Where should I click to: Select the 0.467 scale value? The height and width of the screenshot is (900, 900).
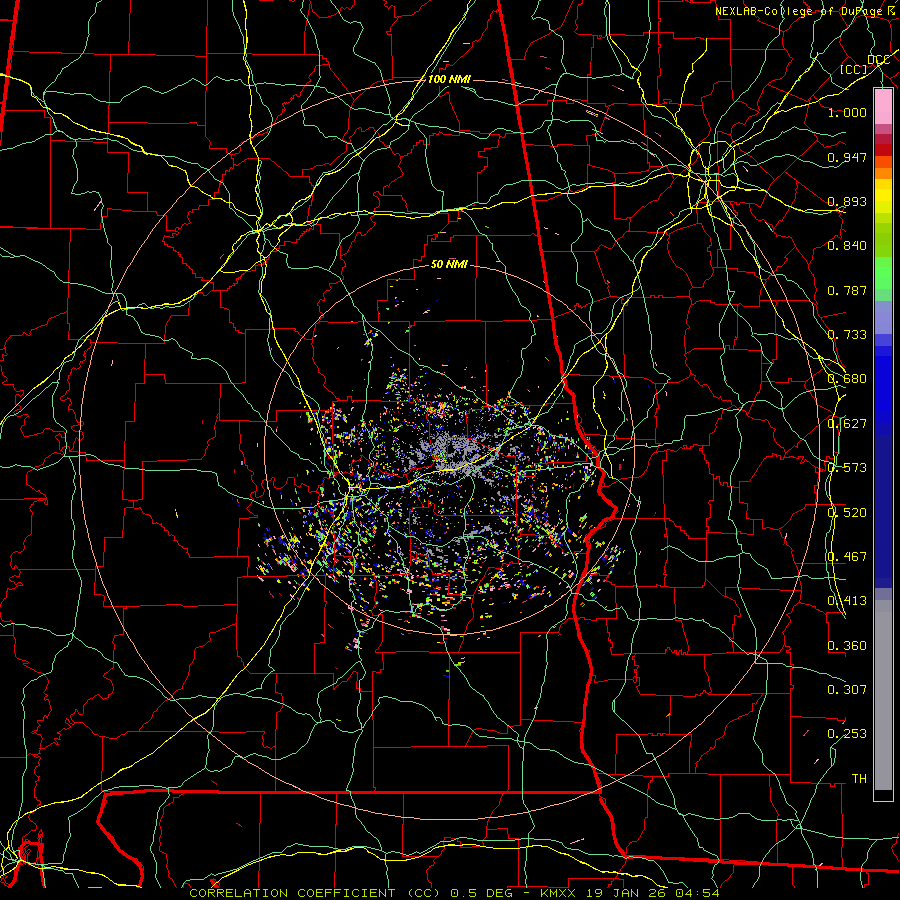point(847,557)
